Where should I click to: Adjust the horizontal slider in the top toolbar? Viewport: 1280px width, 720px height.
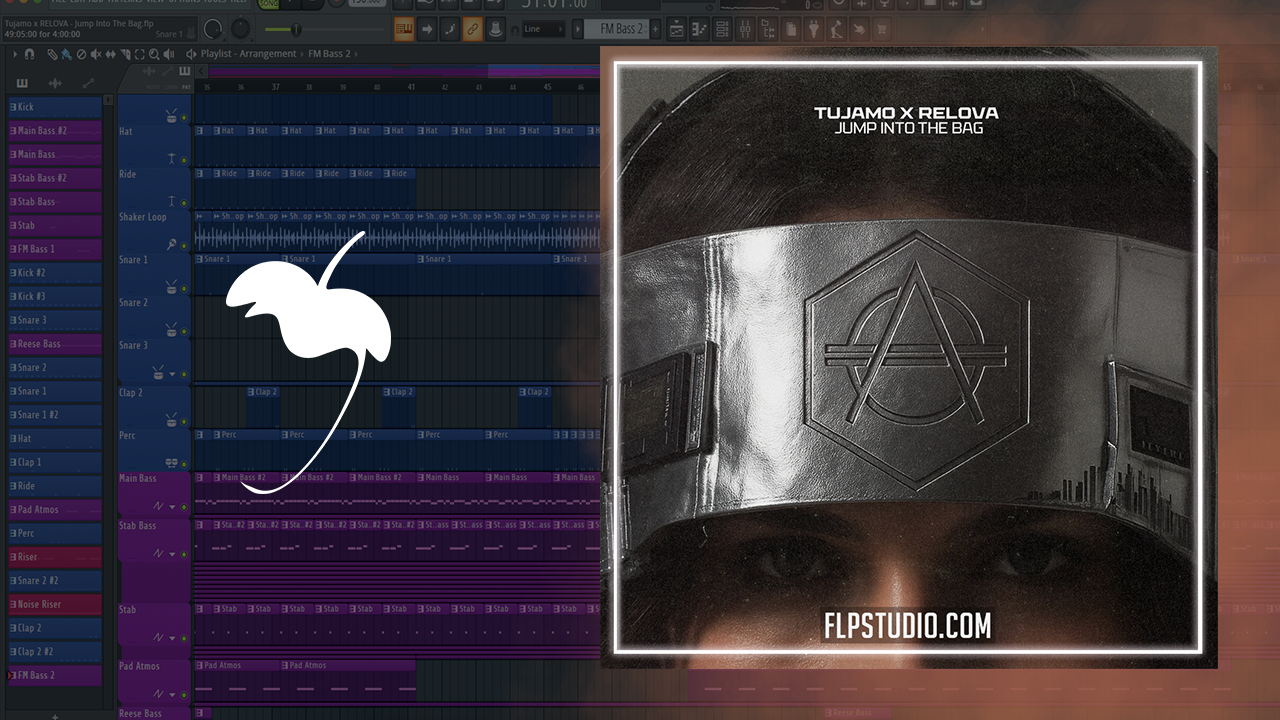click(x=295, y=29)
